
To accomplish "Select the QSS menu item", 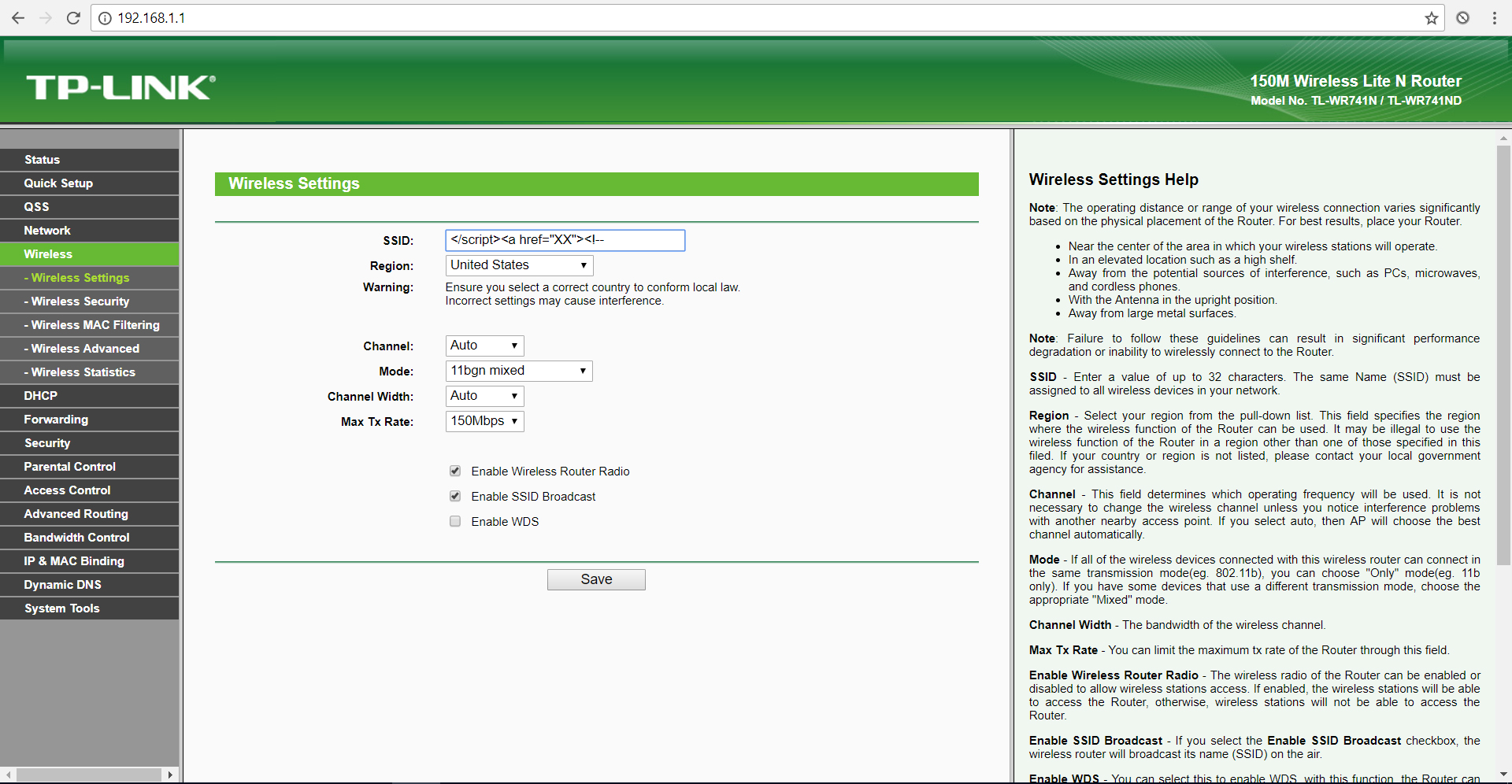I will pyautogui.click(x=90, y=207).
